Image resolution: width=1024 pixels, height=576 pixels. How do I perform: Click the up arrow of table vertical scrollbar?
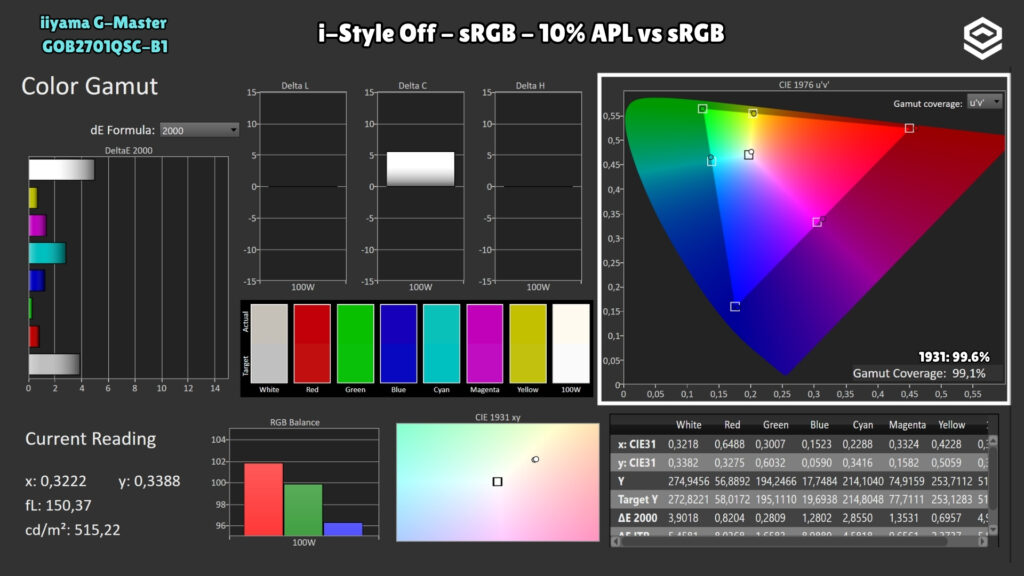pyautogui.click(x=993, y=441)
